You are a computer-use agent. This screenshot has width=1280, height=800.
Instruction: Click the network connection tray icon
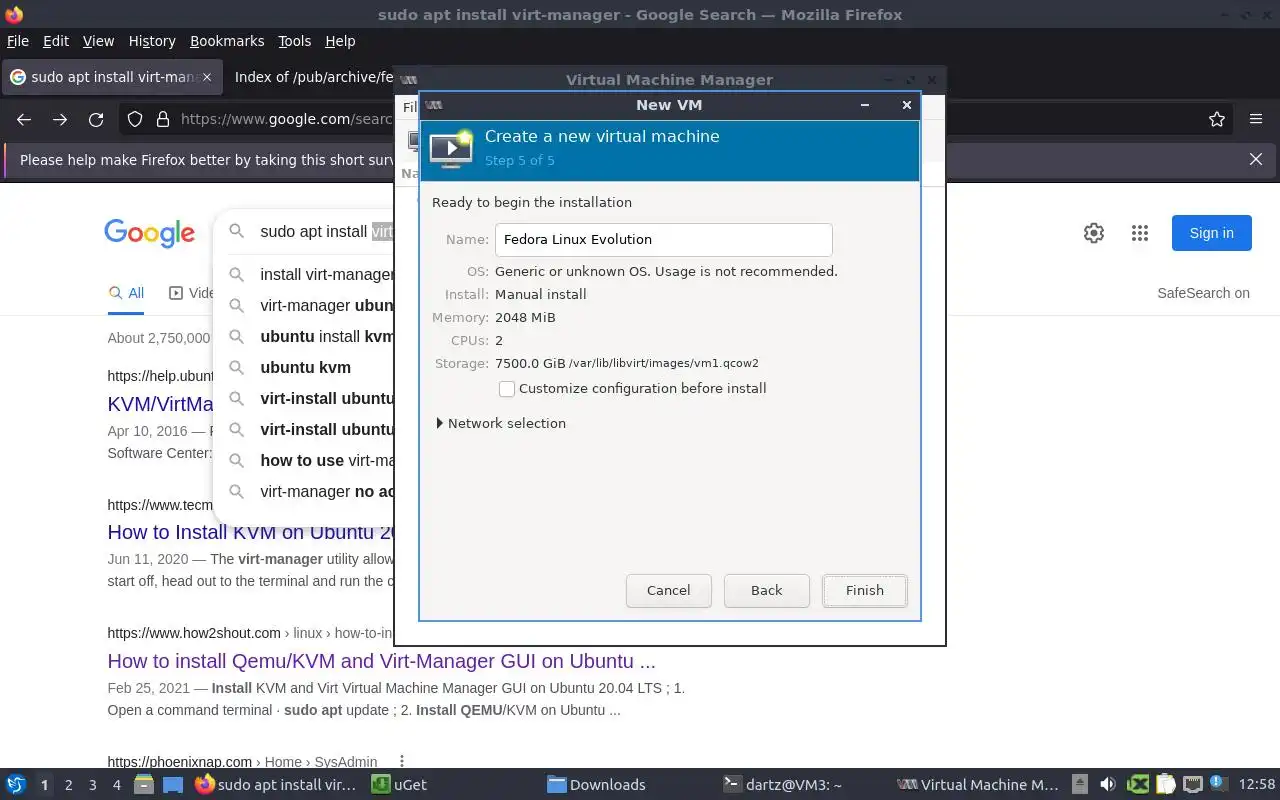(x=1192, y=784)
